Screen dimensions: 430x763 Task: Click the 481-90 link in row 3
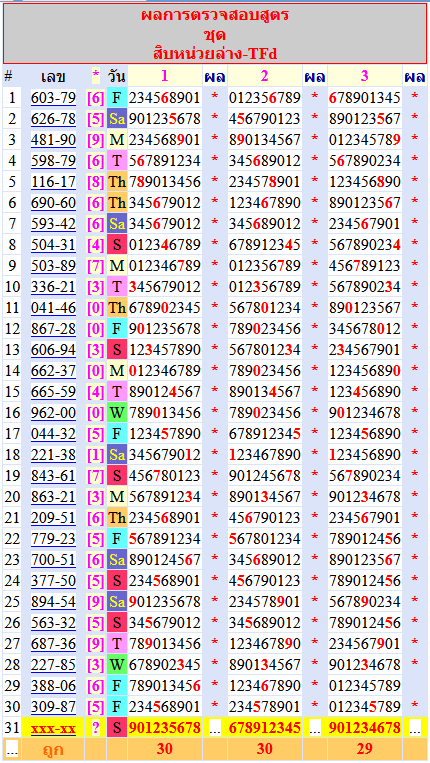54,140
